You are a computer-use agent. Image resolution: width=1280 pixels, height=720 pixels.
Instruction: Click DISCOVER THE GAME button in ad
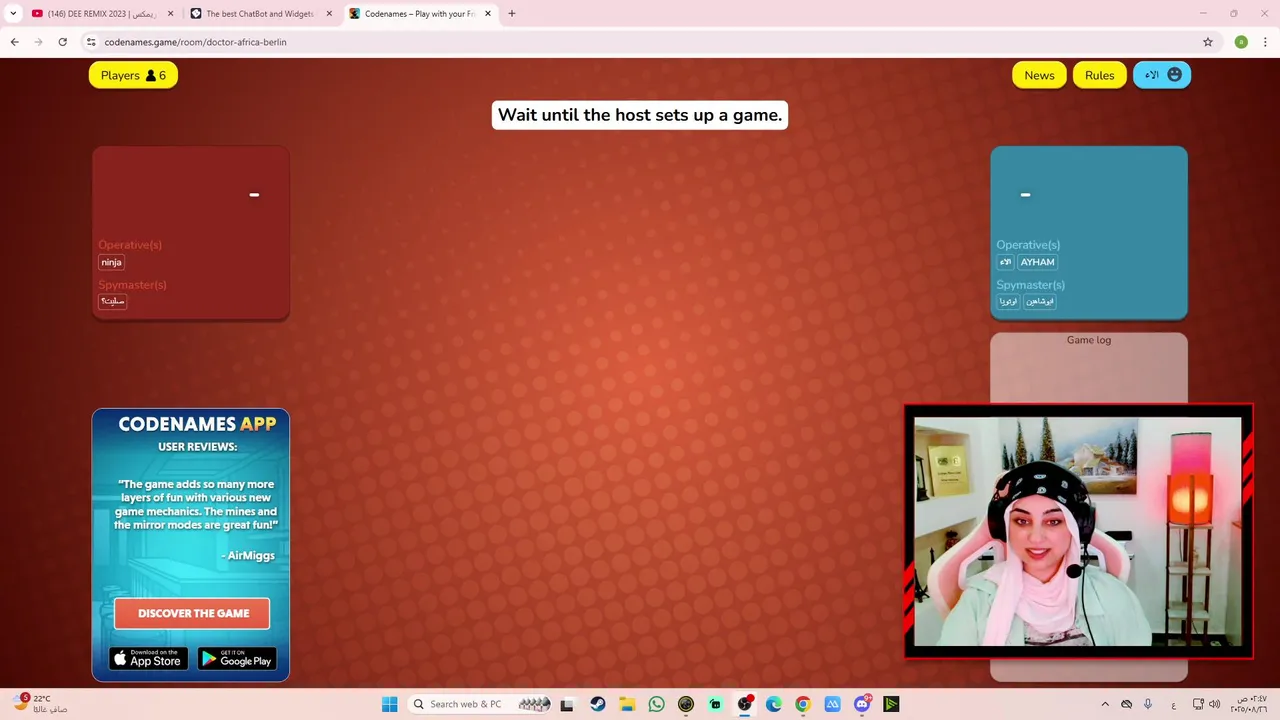[x=192, y=613]
